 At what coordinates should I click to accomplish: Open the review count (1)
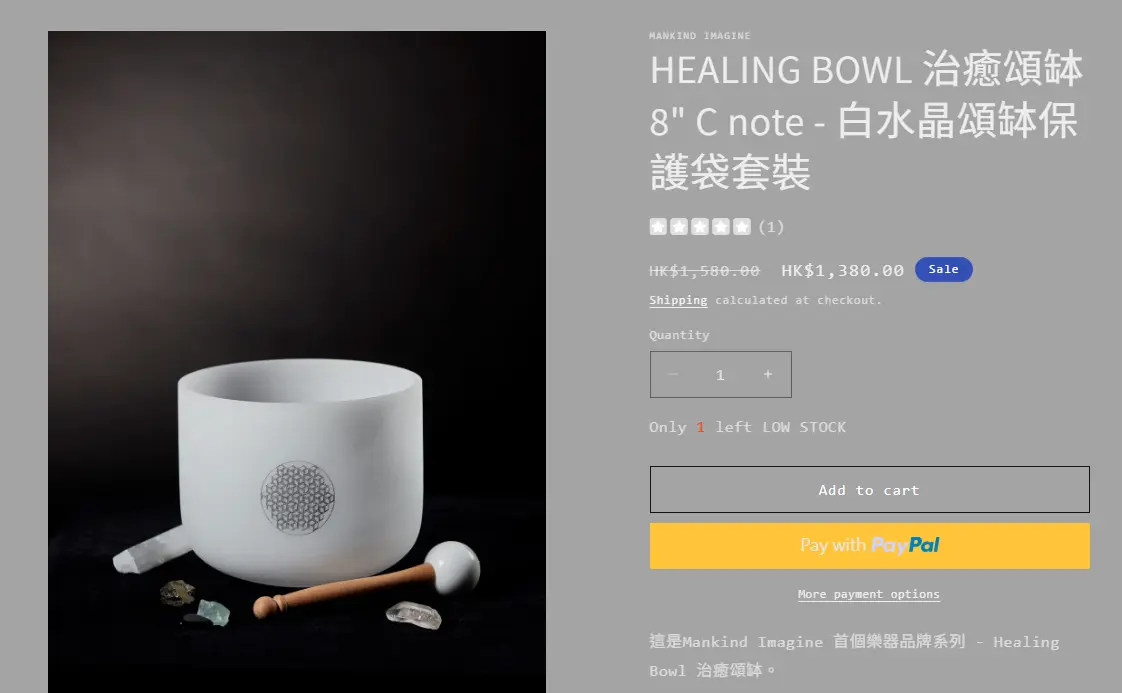[x=771, y=227]
